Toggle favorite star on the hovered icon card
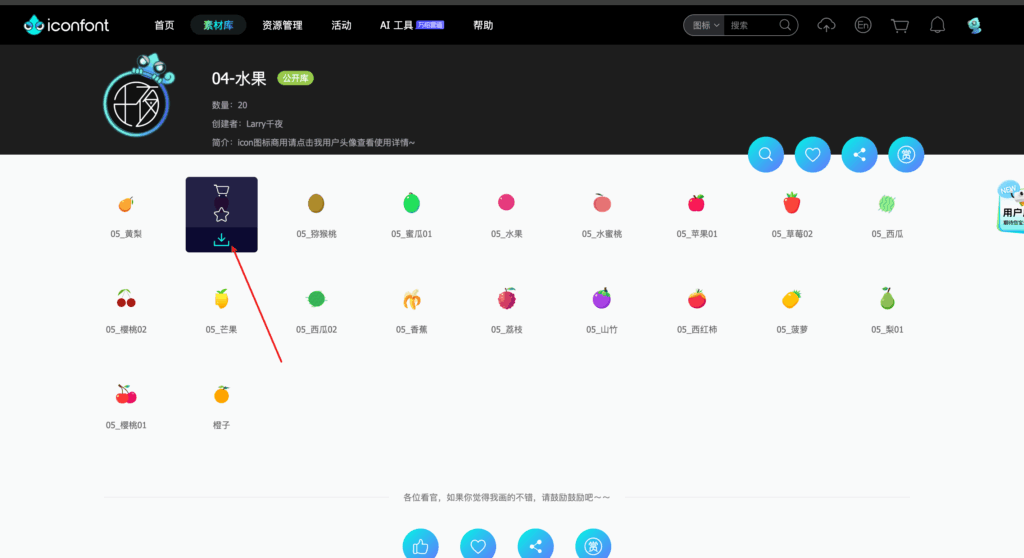This screenshot has height=558, width=1024. tap(221, 214)
